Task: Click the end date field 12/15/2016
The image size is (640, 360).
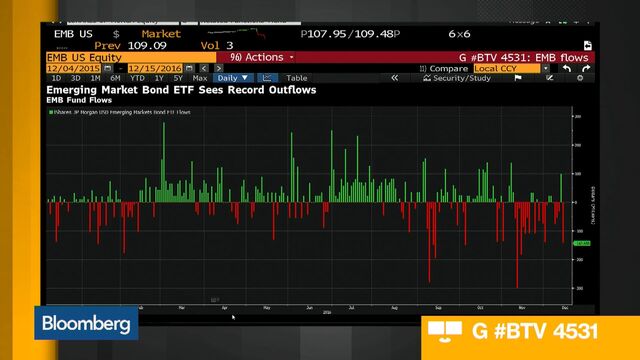Action: pos(155,68)
